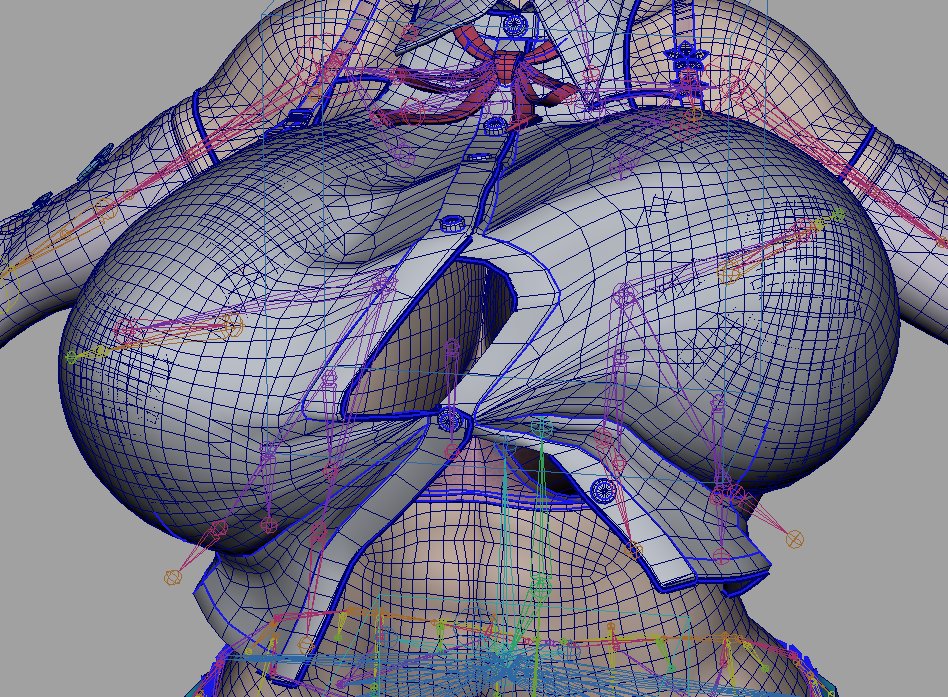Select the flower-shaped ornament on the collar
The height and width of the screenshot is (697, 948).
click(x=686, y=59)
